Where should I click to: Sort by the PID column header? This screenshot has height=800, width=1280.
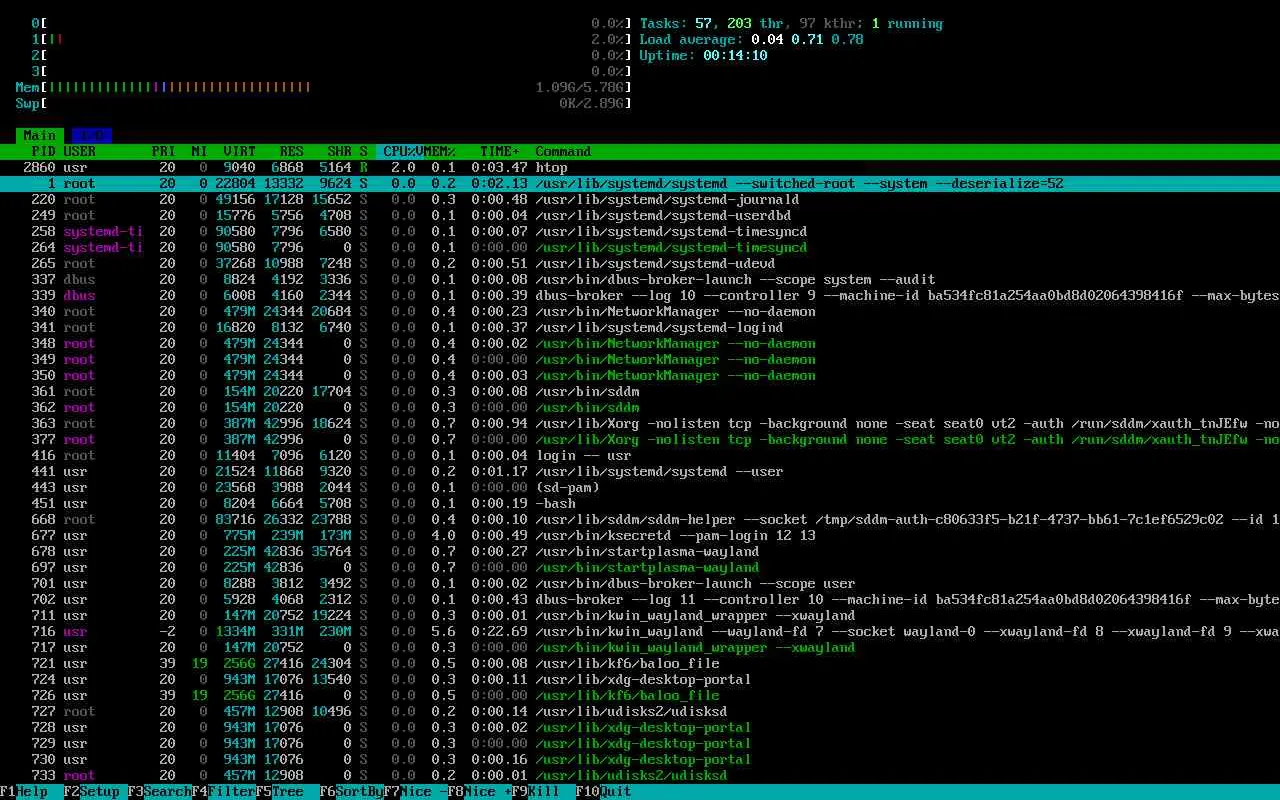click(44, 151)
